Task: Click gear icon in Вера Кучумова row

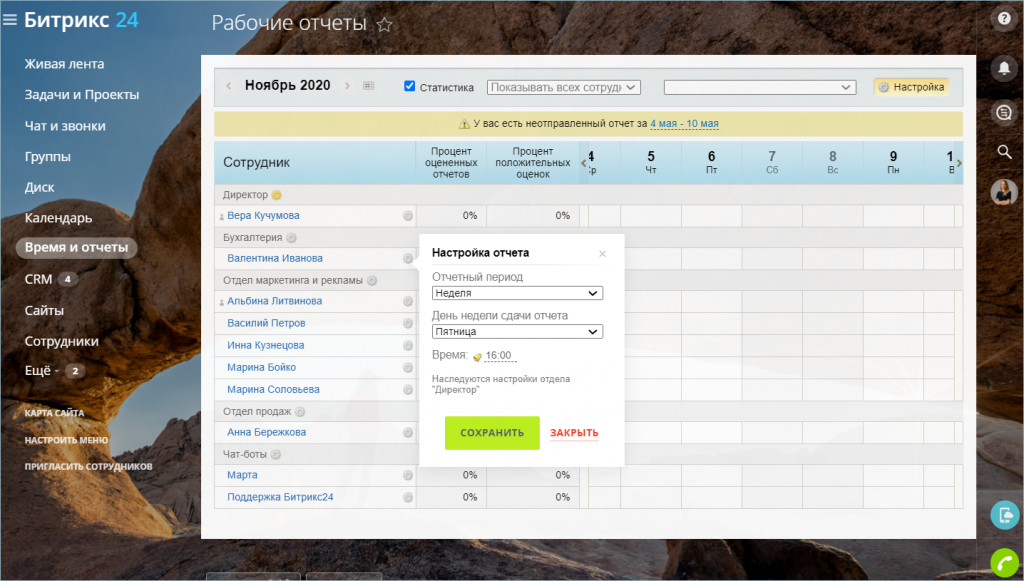Action: tap(408, 216)
